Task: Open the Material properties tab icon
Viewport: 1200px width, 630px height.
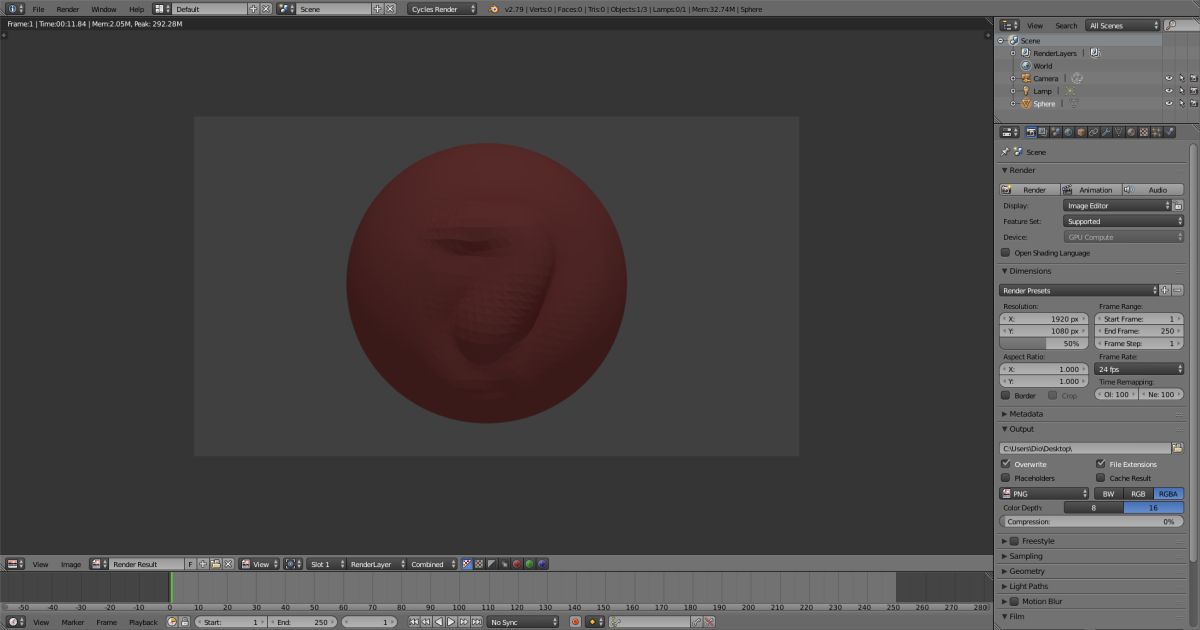Action: 1131,132
